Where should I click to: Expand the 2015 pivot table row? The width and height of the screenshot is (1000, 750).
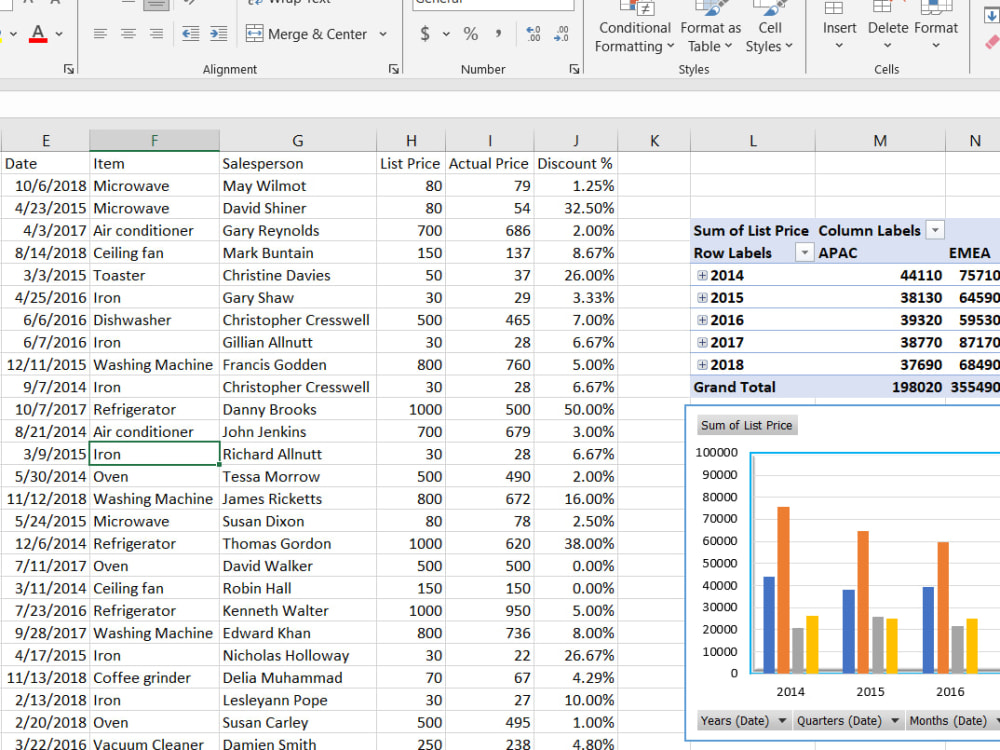(x=702, y=298)
